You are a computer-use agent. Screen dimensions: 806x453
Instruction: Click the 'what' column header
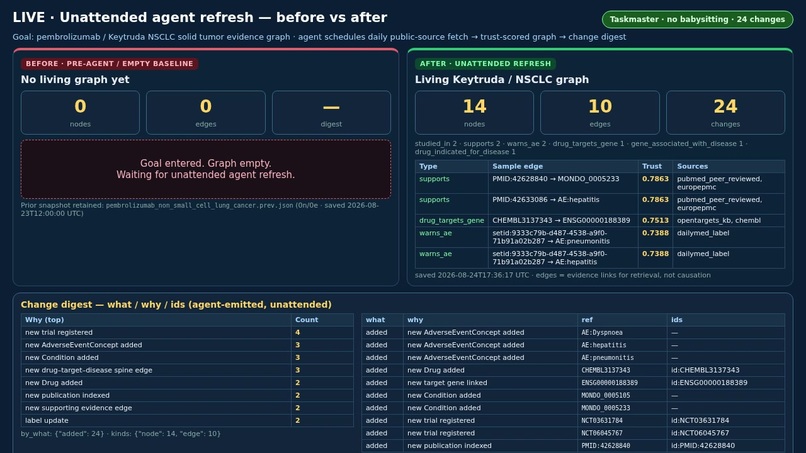pos(382,320)
